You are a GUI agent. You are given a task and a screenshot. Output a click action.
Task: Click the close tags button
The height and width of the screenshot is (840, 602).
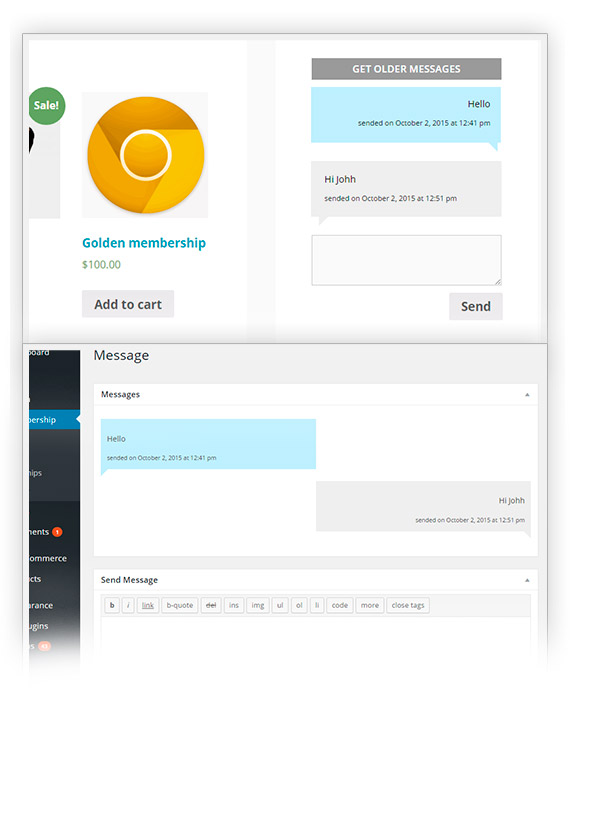(x=408, y=605)
